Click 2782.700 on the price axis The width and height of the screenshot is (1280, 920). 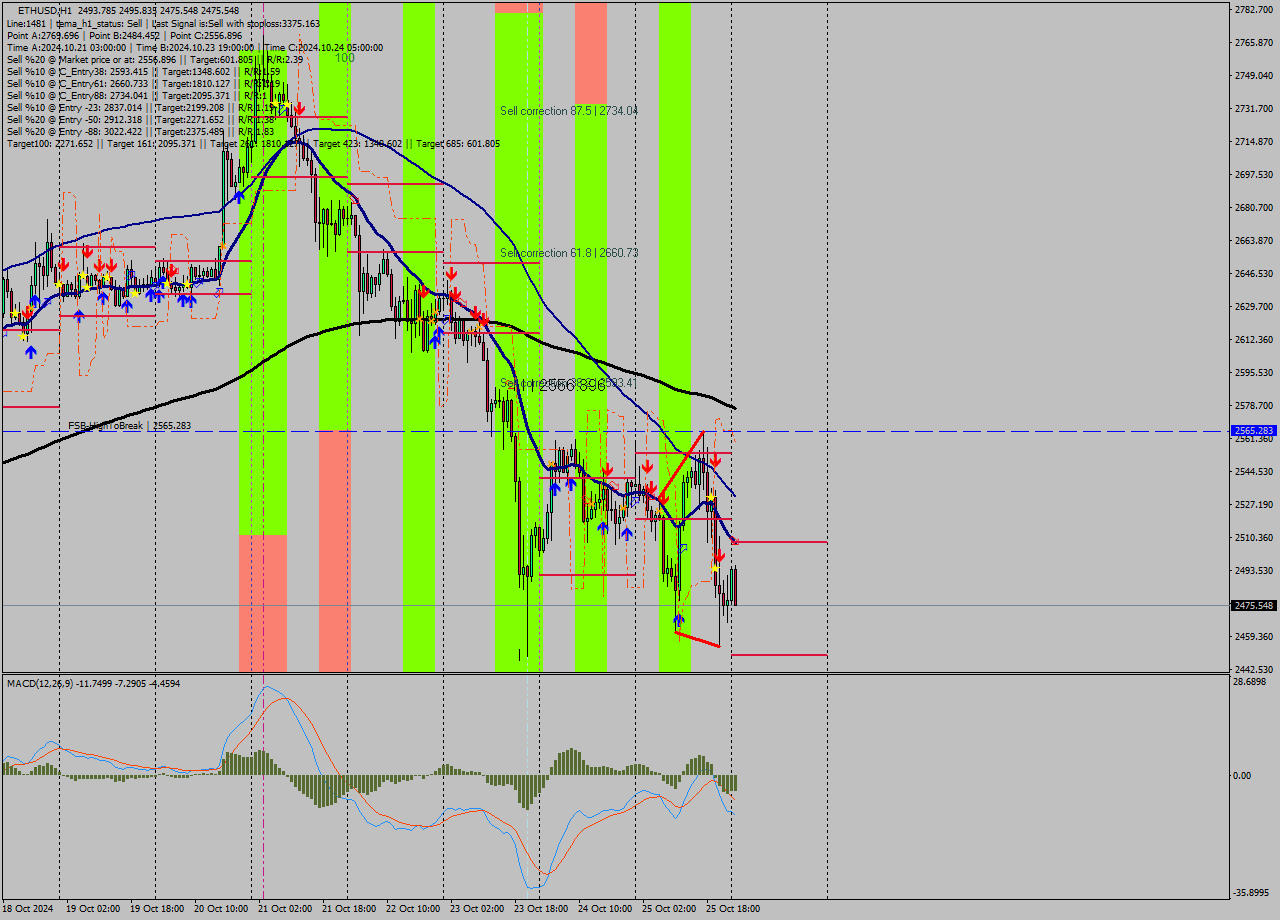click(1253, 9)
